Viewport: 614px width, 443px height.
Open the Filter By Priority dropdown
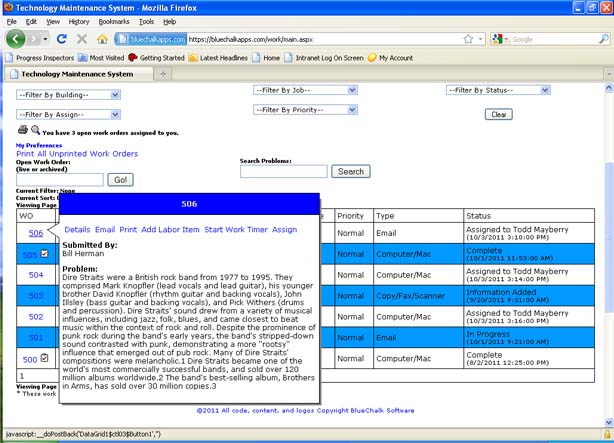(x=305, y=110)
